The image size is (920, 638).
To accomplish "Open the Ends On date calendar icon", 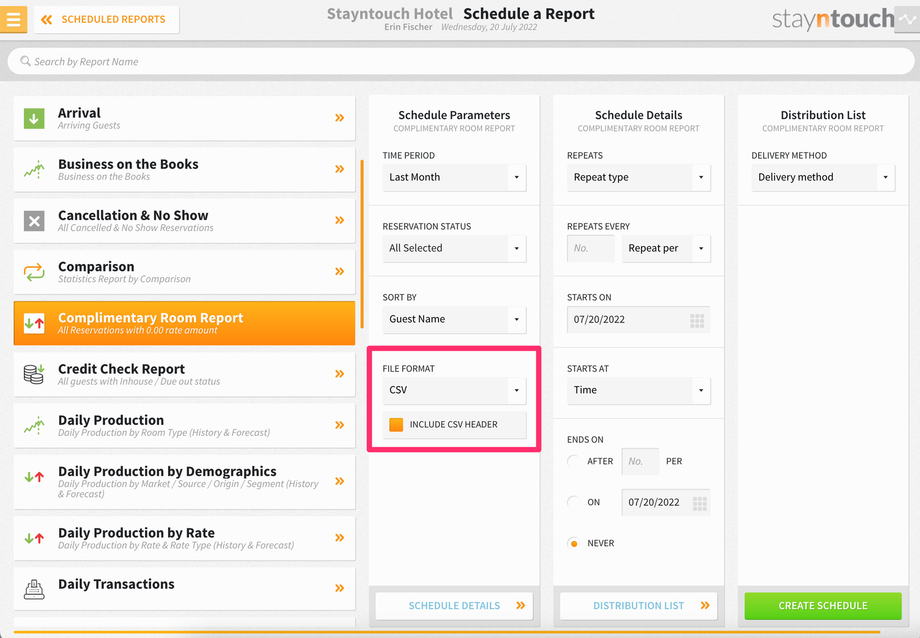I will pyautogui.click(x=699, y=503).
